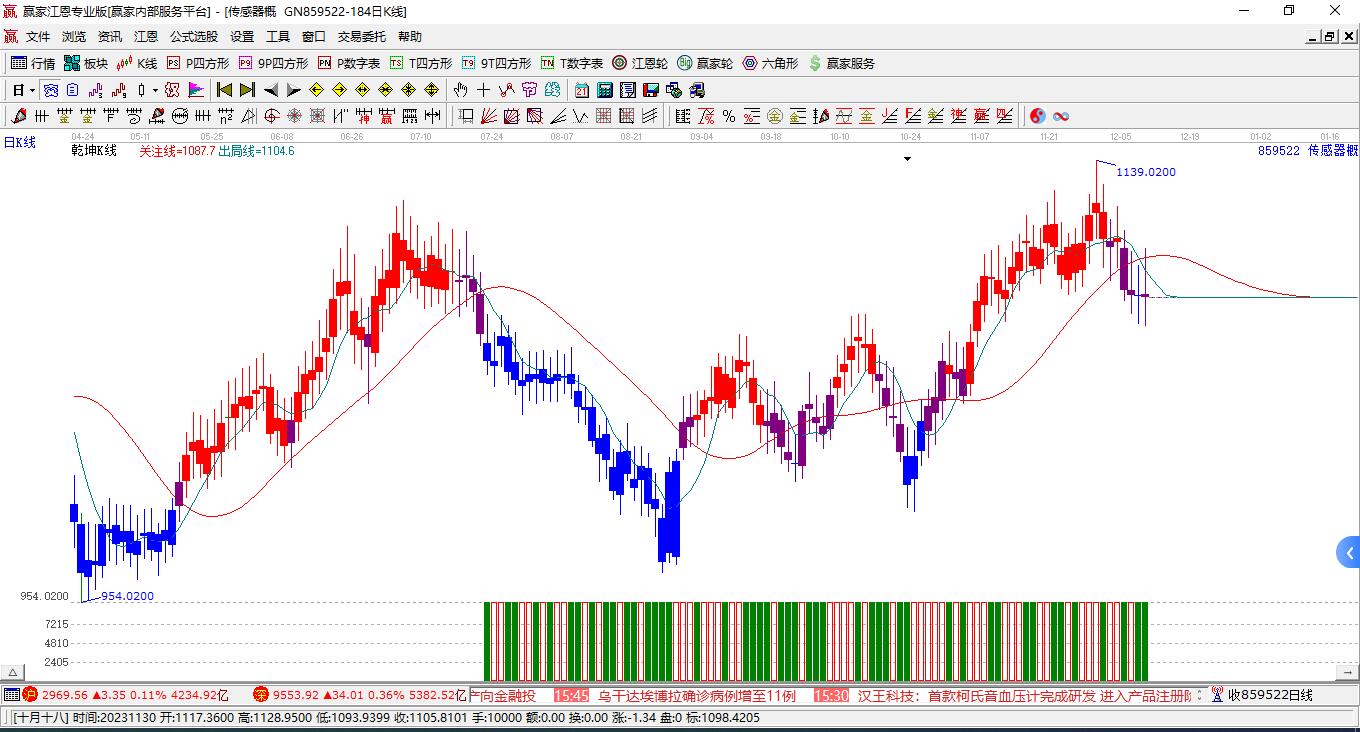Image resolution: width=1360 pixels, height=732 pixels.
Task: Click the black right arrow icon
Action: pos(293,90)
